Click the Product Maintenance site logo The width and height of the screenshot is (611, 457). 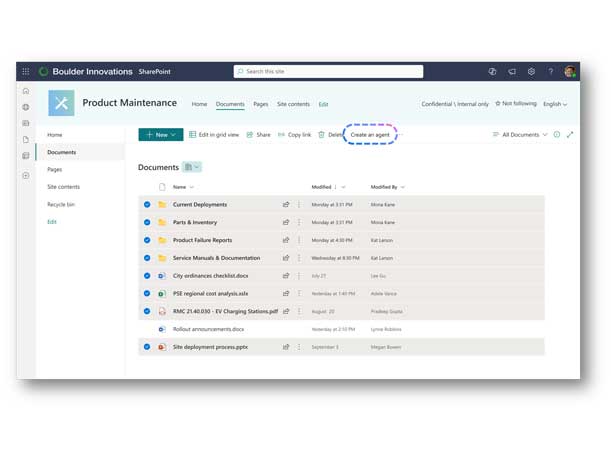tap(61, 103)
